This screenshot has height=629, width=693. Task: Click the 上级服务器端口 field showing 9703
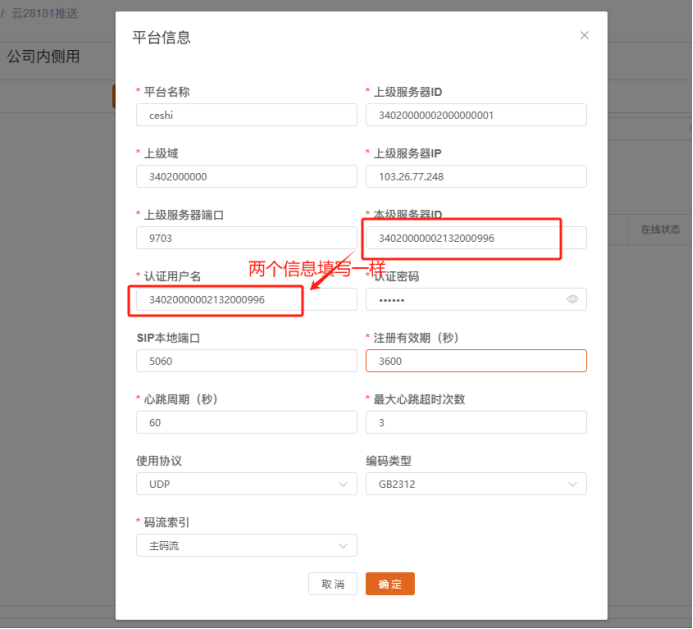[x=247, y=238]
